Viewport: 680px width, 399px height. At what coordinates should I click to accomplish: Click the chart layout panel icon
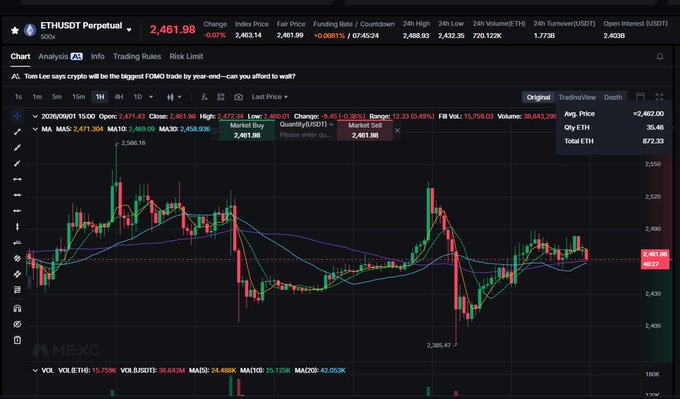pyautogui.click(x=640, y=97)
